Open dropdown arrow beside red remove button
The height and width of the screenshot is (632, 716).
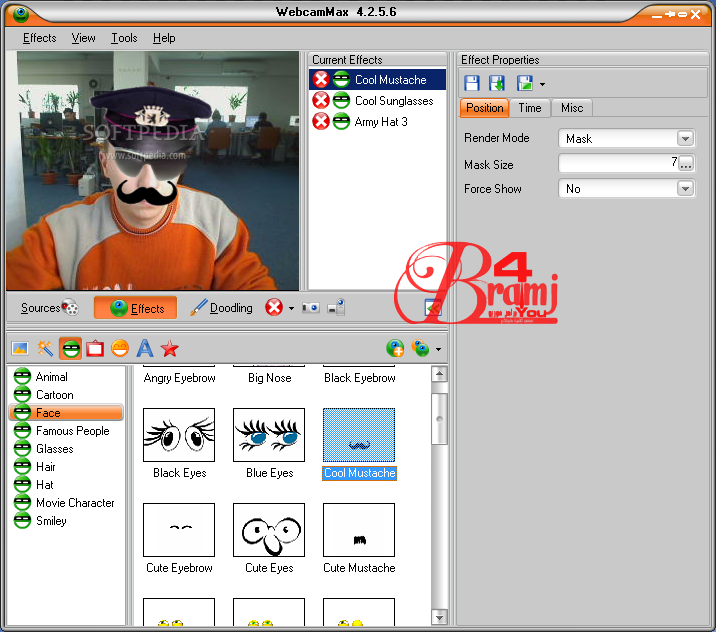coord(292,308)
